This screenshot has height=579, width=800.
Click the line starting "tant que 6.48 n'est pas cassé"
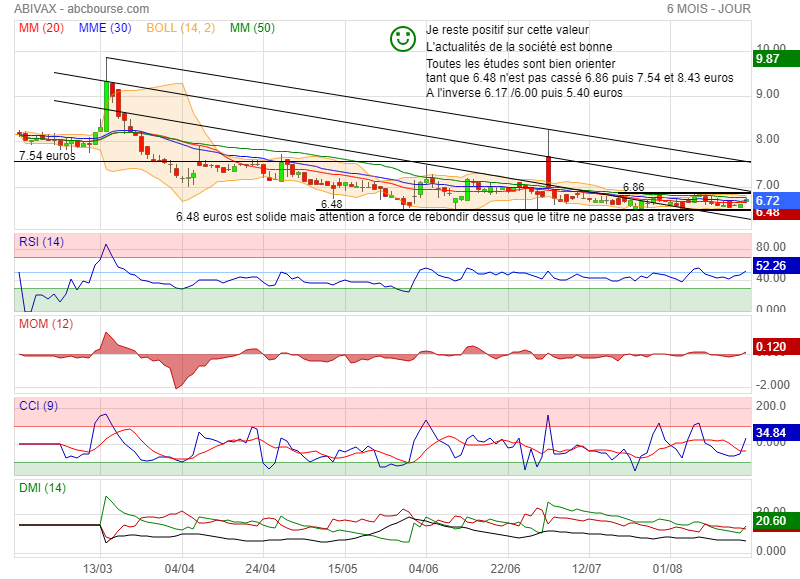tap(580, 78)
